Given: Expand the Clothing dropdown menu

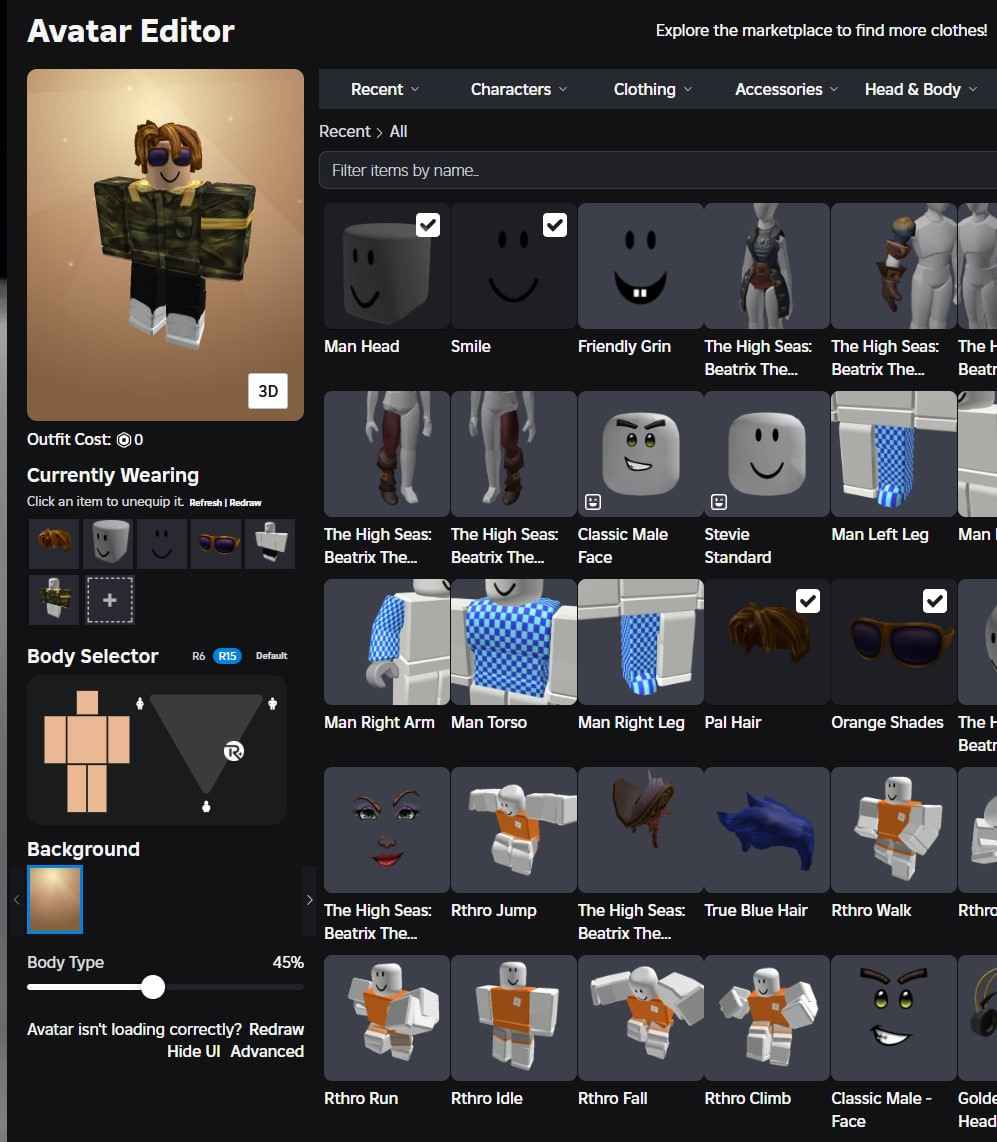Looking at the screenshot, I should pyautogui.click(x=653, y=90).
